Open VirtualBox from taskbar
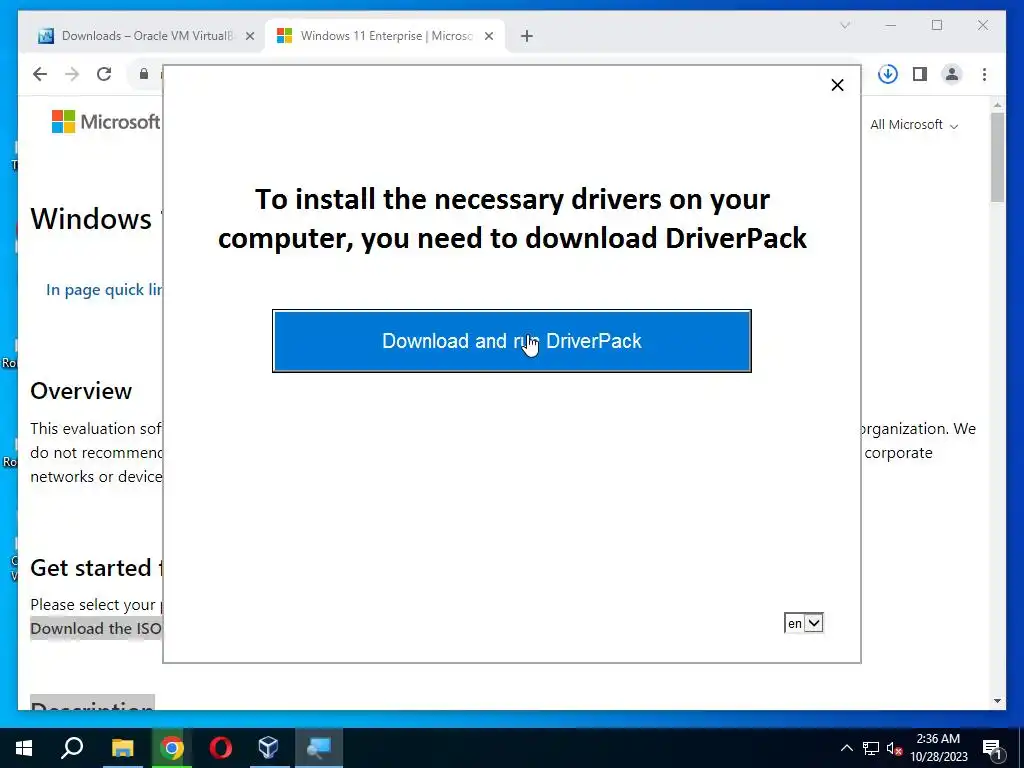The width and height of the screenshot is (1024, 768). click(x=269, y=748)
